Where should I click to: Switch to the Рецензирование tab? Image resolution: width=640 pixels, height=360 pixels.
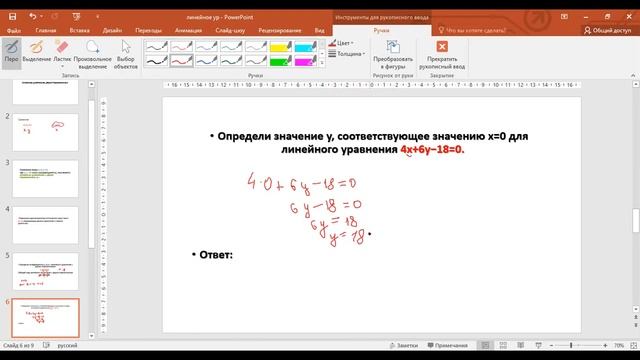point(280,31)
